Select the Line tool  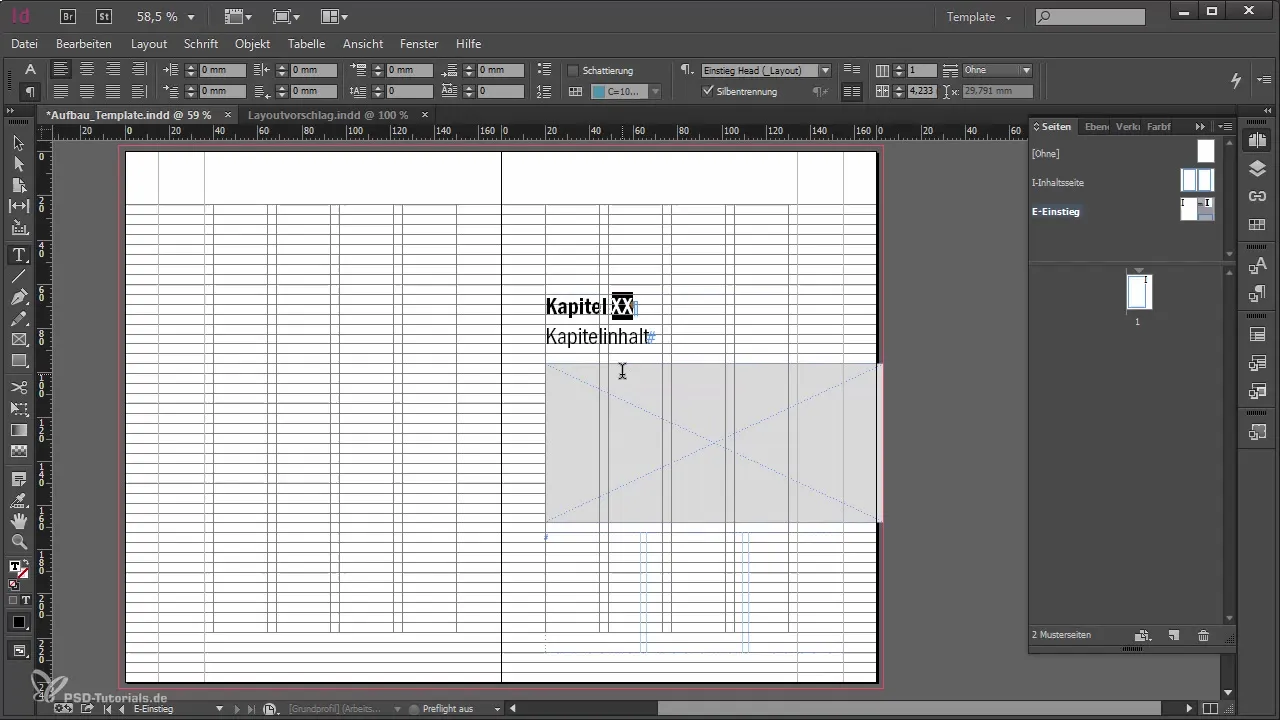click(19, 276)
